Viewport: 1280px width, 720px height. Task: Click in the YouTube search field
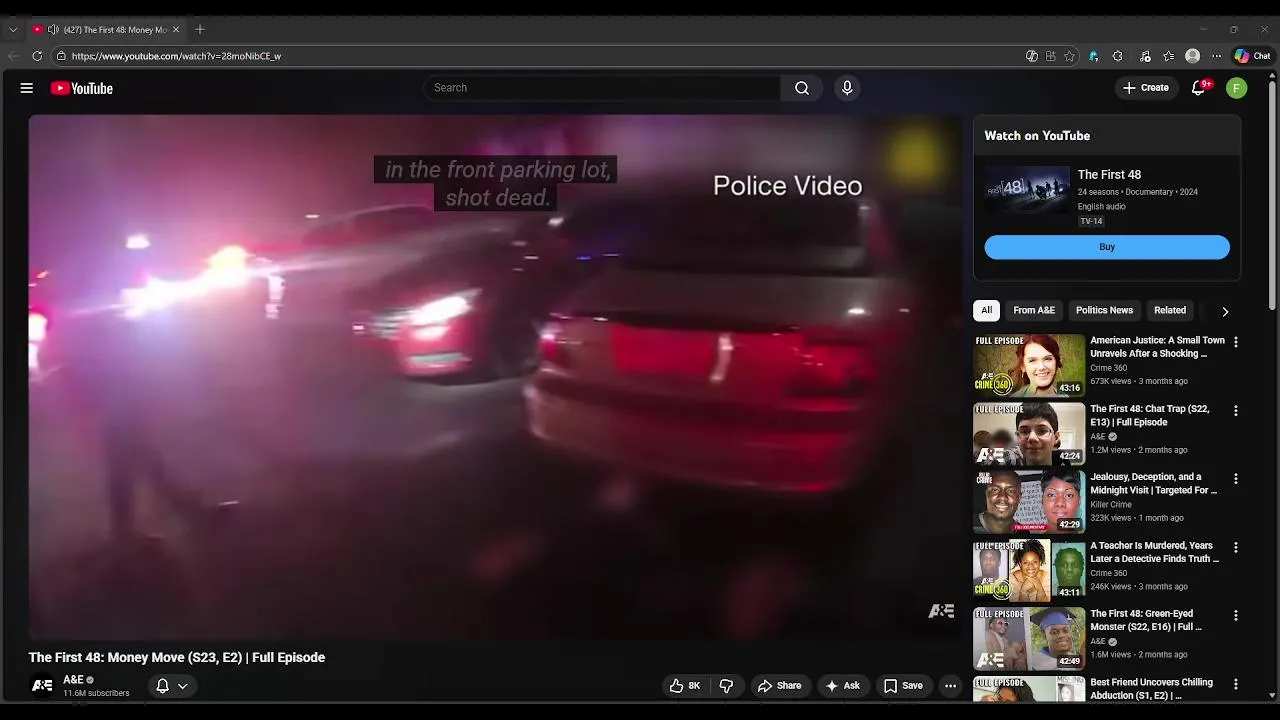(x=602, y=88)
